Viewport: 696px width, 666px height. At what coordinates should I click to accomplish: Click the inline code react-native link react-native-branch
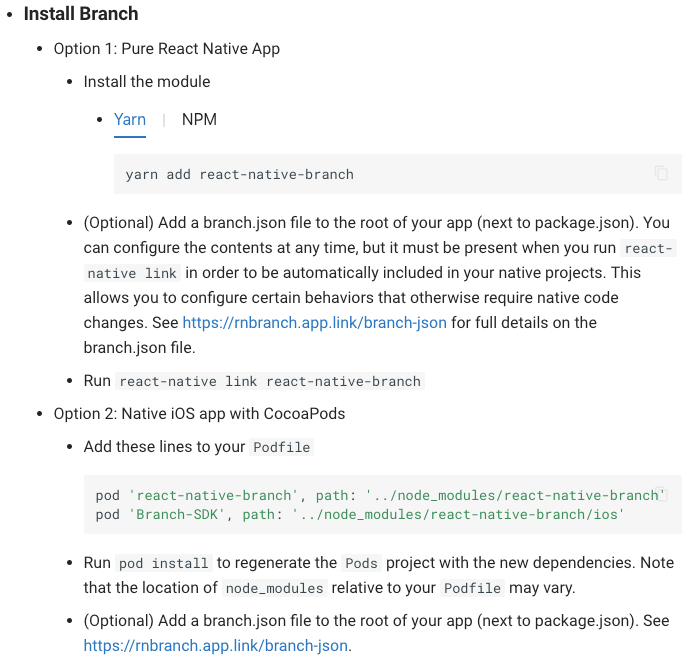coord(270,381)
